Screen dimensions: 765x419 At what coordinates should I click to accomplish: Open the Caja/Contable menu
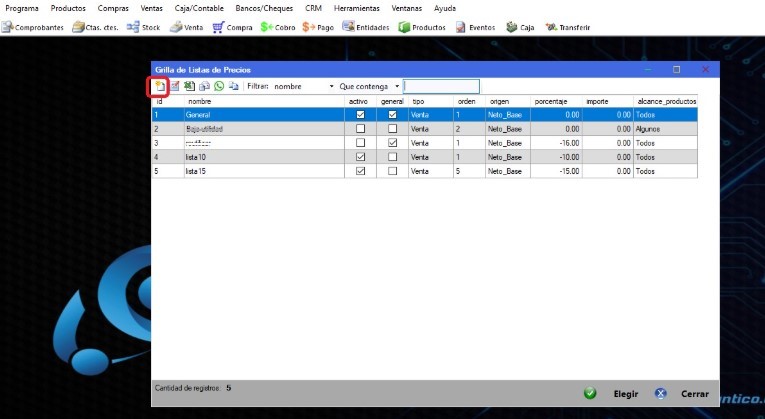pos(199,8)
